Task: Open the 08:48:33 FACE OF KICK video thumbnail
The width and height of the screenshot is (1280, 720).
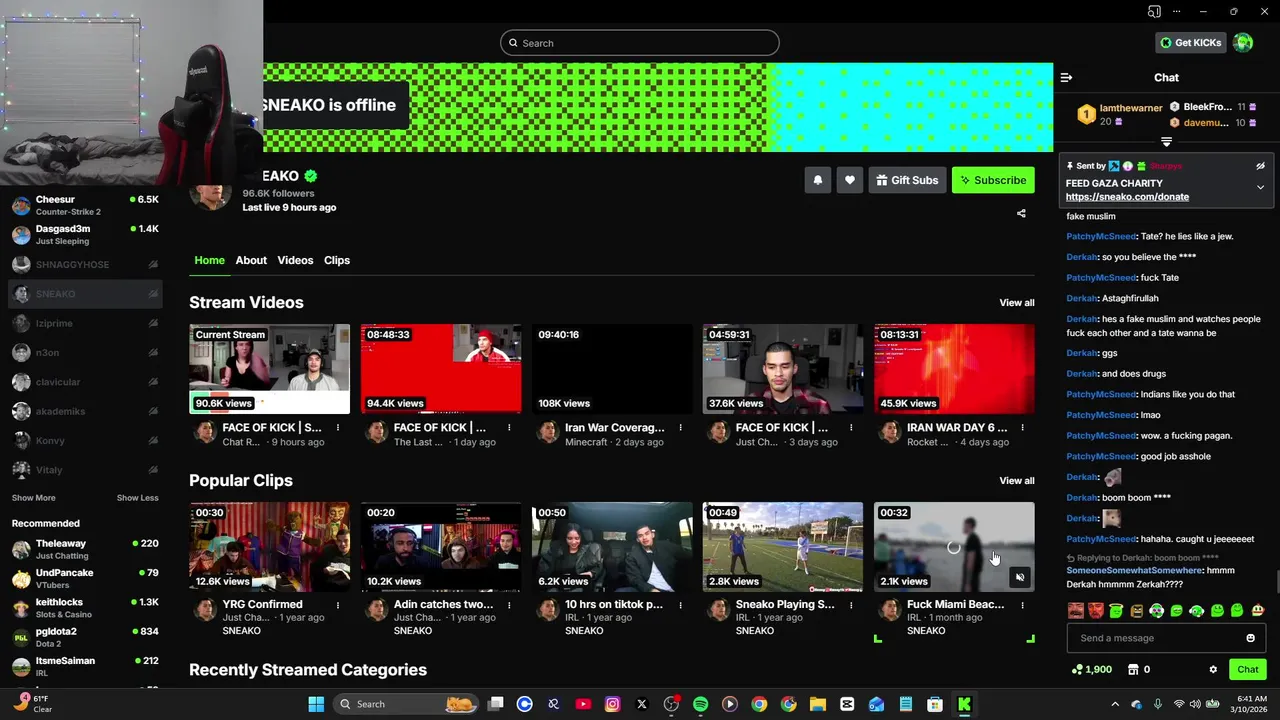Action: click(x=441, y=369)
